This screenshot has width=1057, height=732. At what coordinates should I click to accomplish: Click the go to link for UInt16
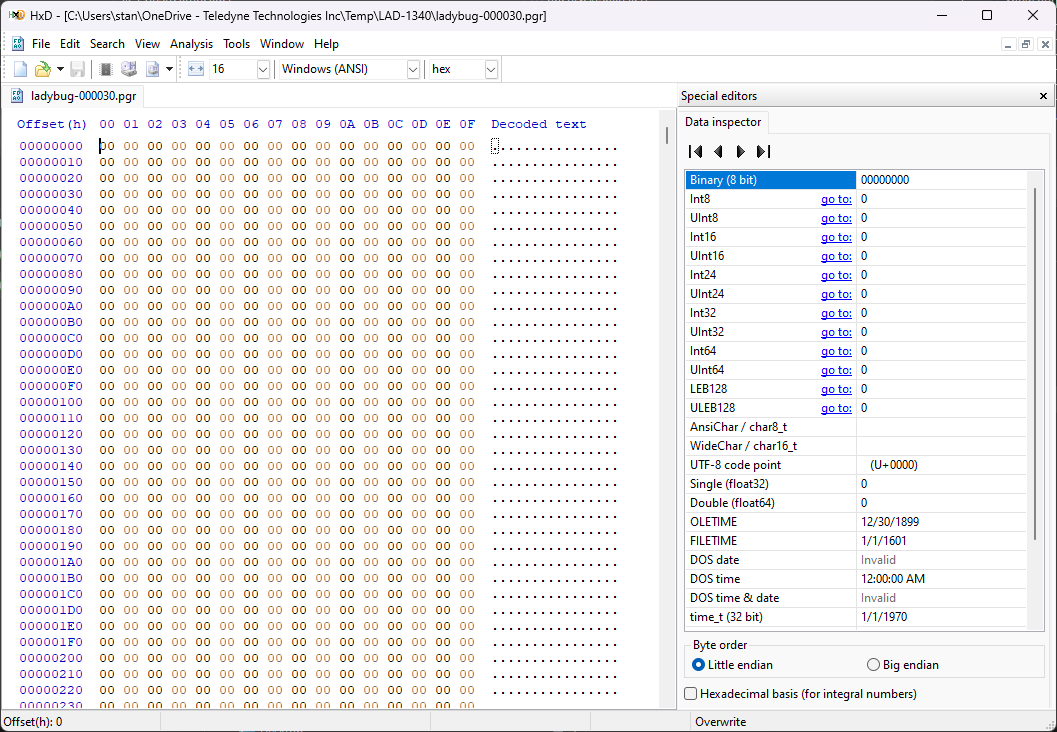click(836, 256)
